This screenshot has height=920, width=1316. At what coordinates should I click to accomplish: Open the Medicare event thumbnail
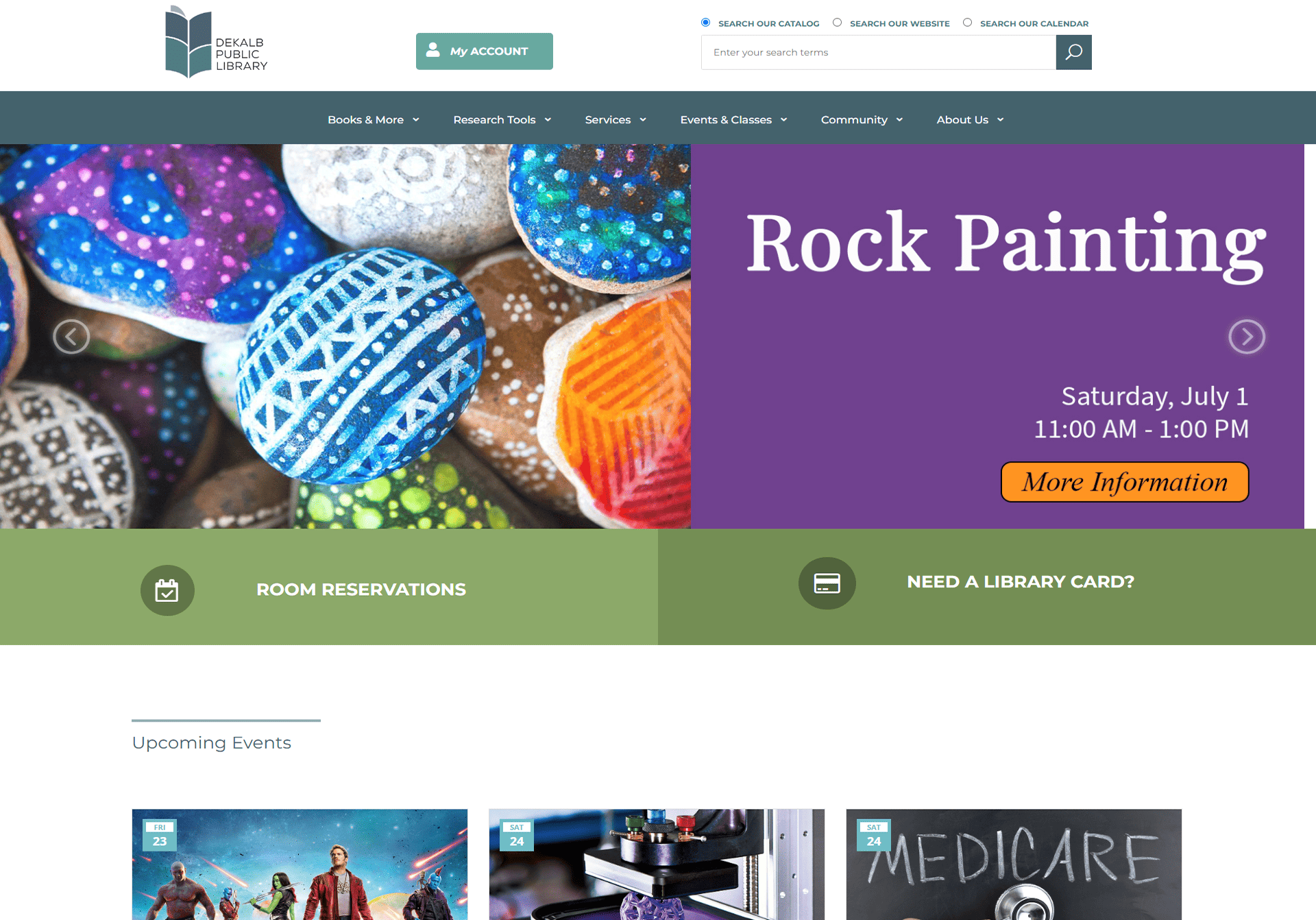click(1014, 864)
